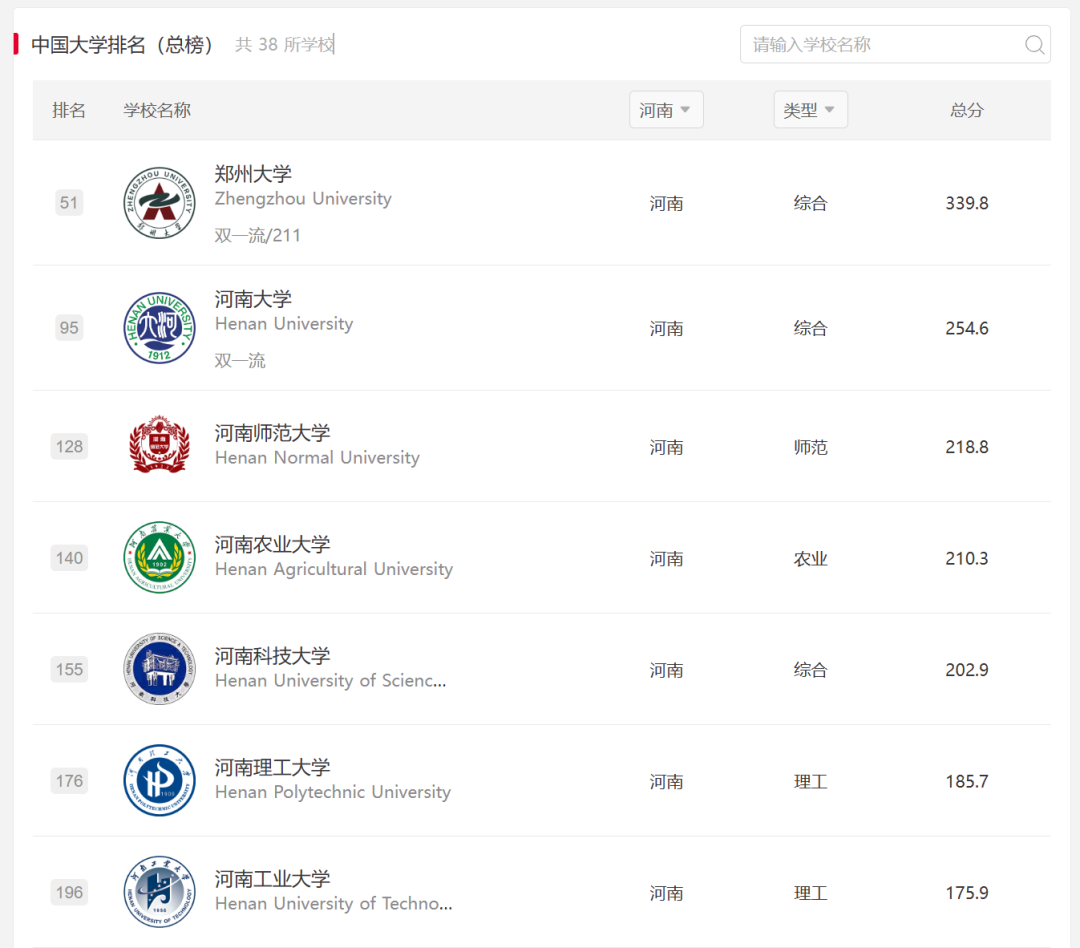Open 河南大学 school name link
The image size is (1080, 948).
253,299
